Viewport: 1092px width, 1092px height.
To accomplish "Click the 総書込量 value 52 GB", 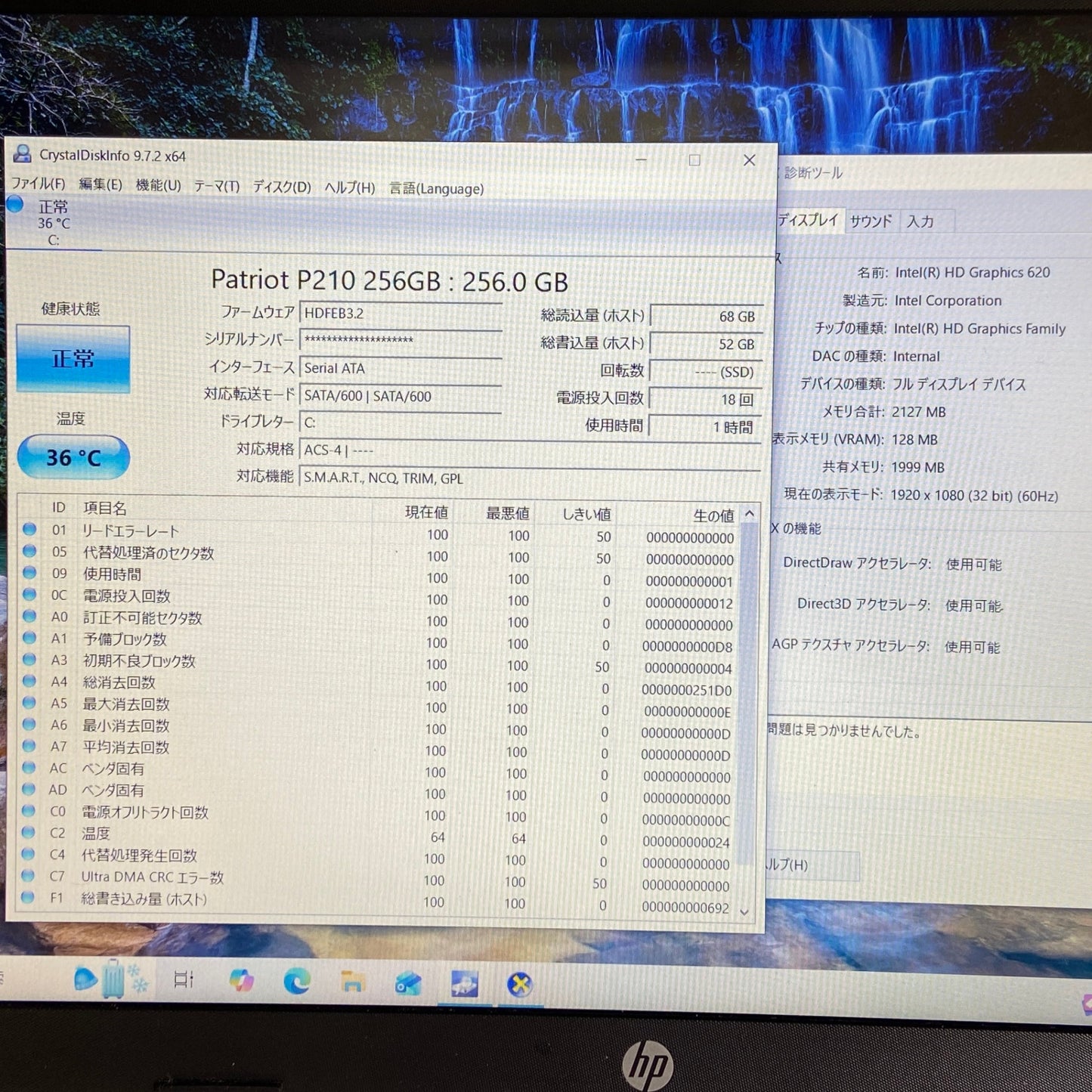I will [x=706, y=344].
